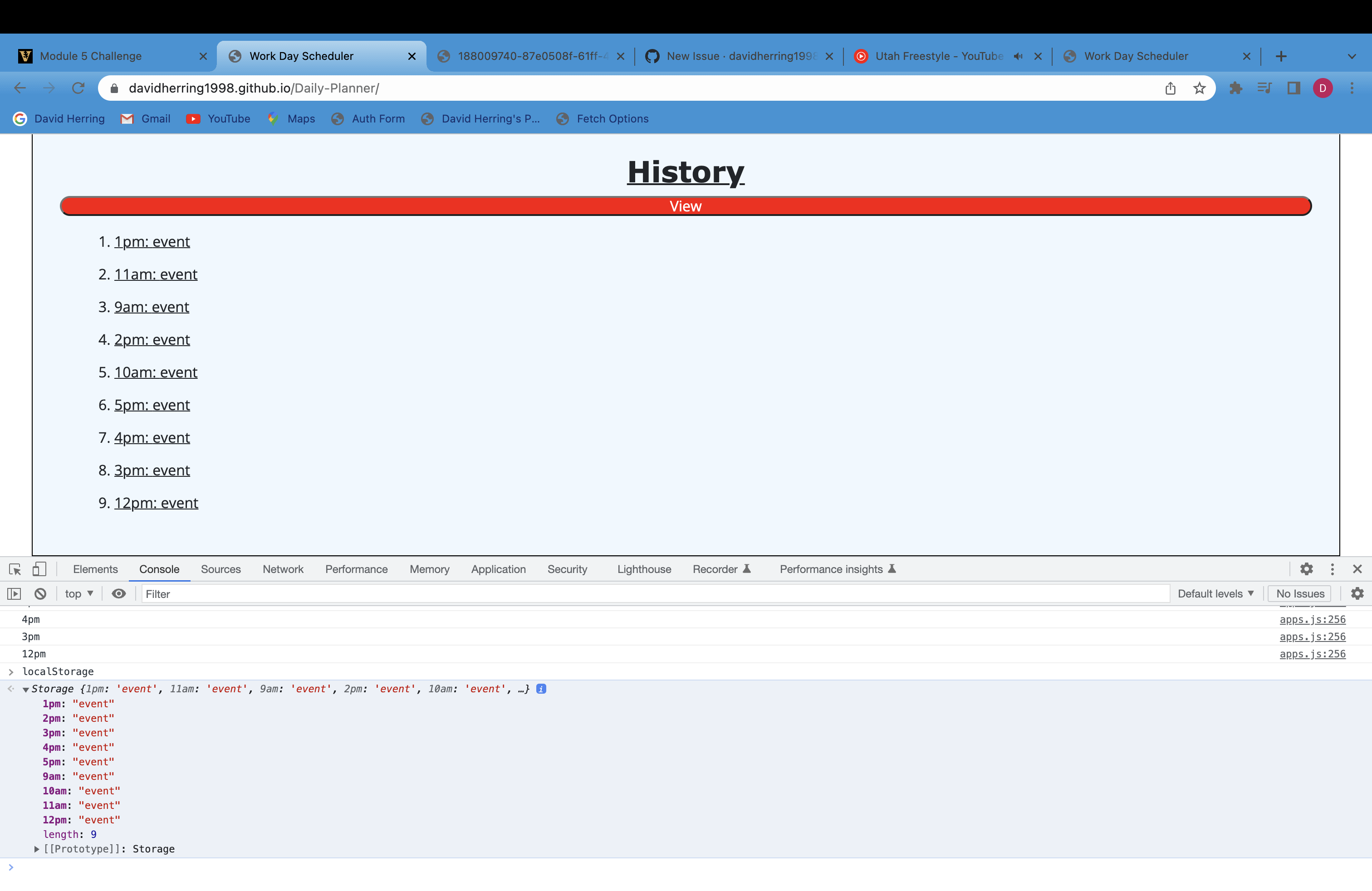Open DevTools settings gear
Screen dimensions: 1372x891
tap(1306, 569)
